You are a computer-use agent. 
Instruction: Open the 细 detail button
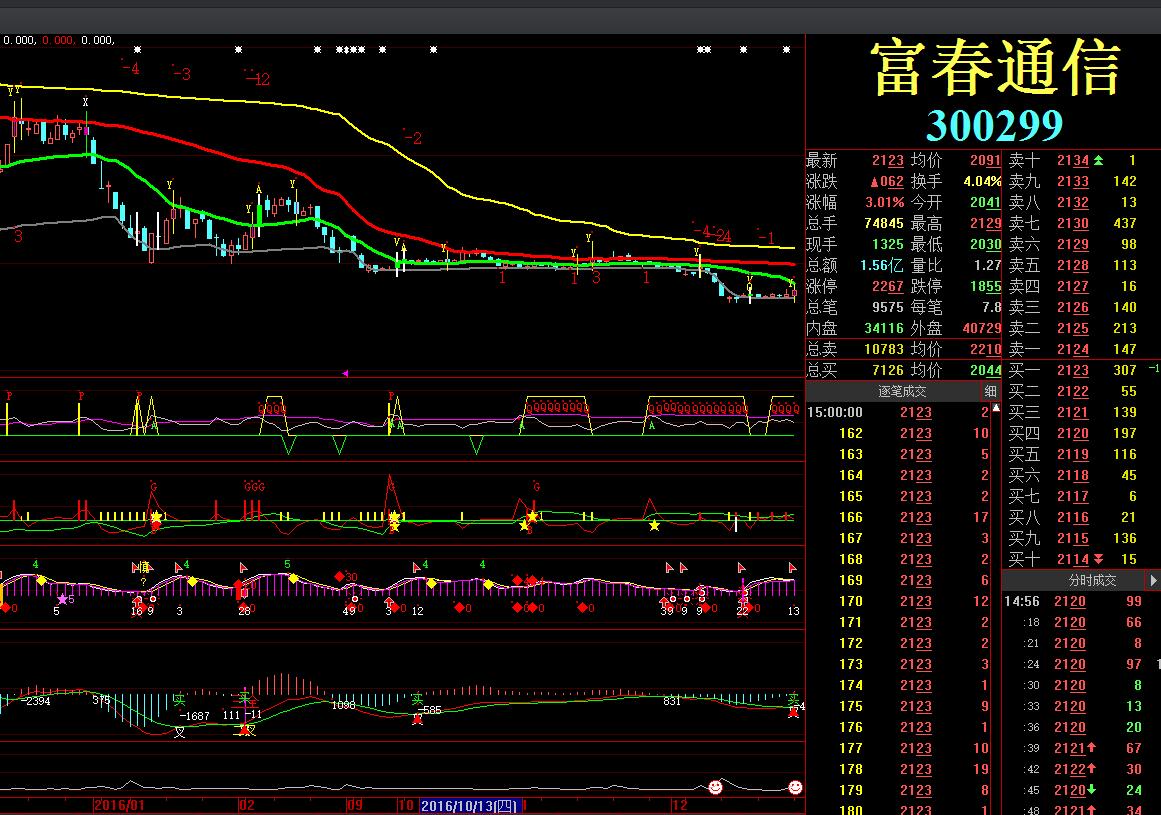click(x=991, y=391)
